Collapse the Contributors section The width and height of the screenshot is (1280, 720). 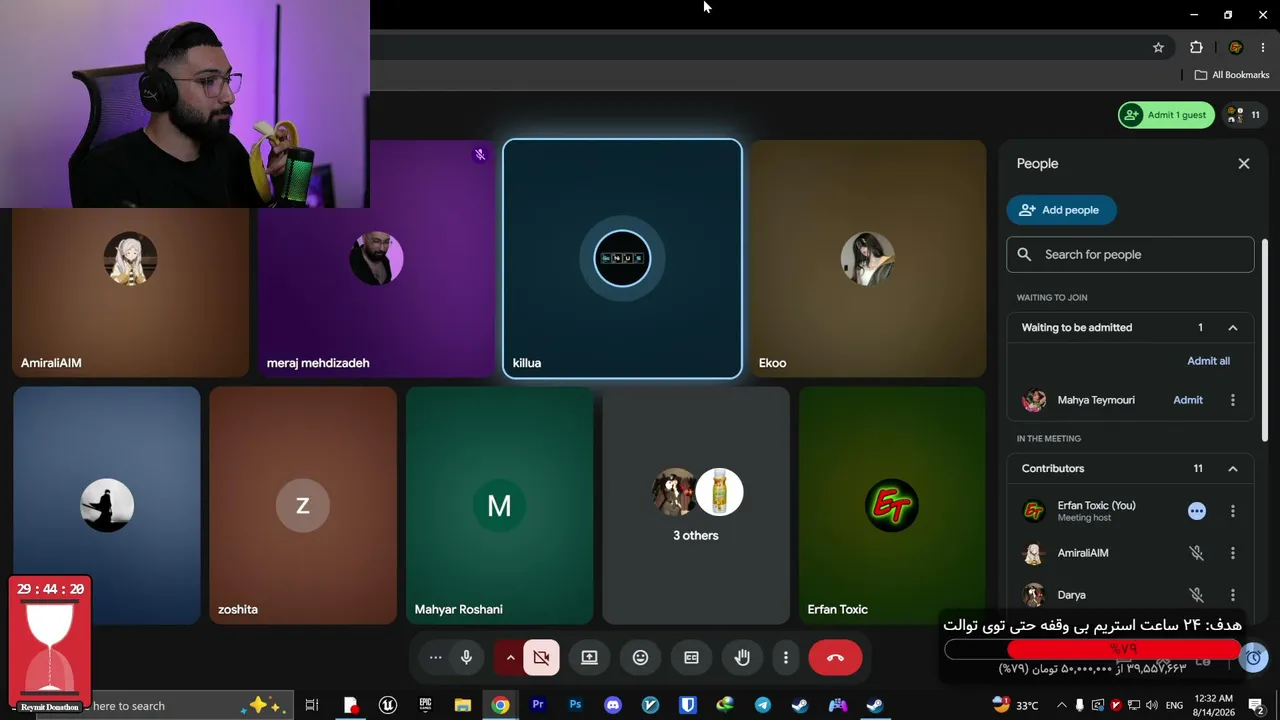tap(1233, 469)
